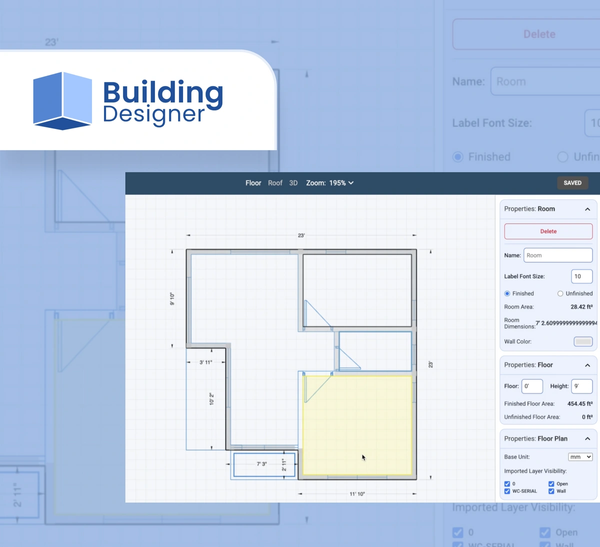Click the 3' 11" dimension label

click(206, 362)
